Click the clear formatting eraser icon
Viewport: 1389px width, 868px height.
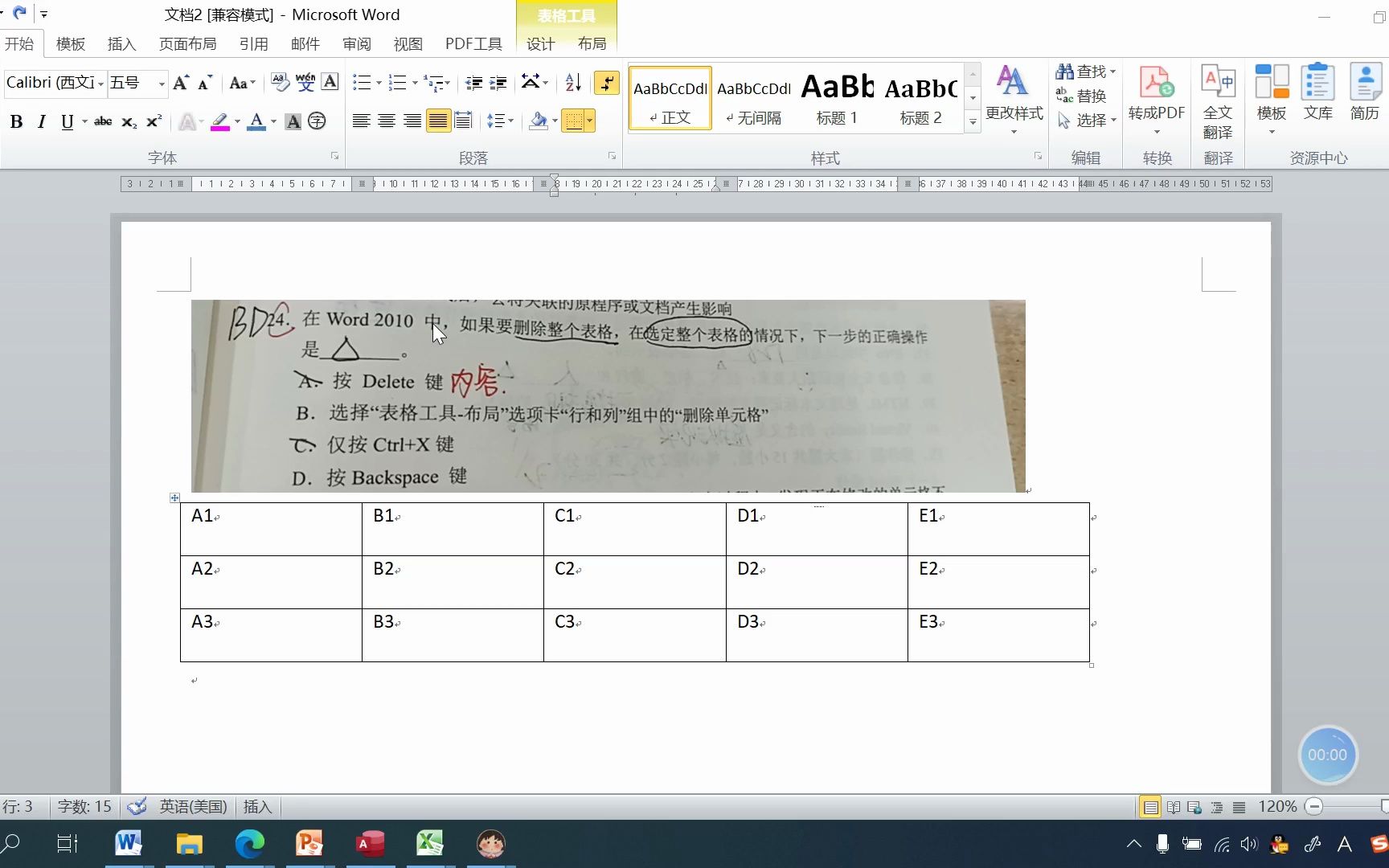pos(280,82)
